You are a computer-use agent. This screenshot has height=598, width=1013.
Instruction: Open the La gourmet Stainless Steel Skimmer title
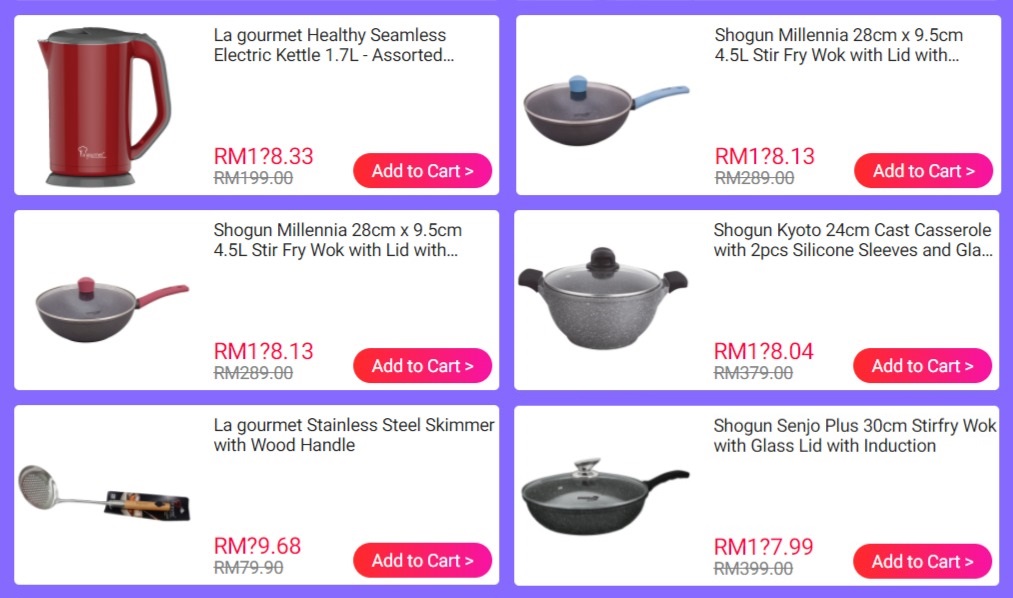tap(354, 435)
